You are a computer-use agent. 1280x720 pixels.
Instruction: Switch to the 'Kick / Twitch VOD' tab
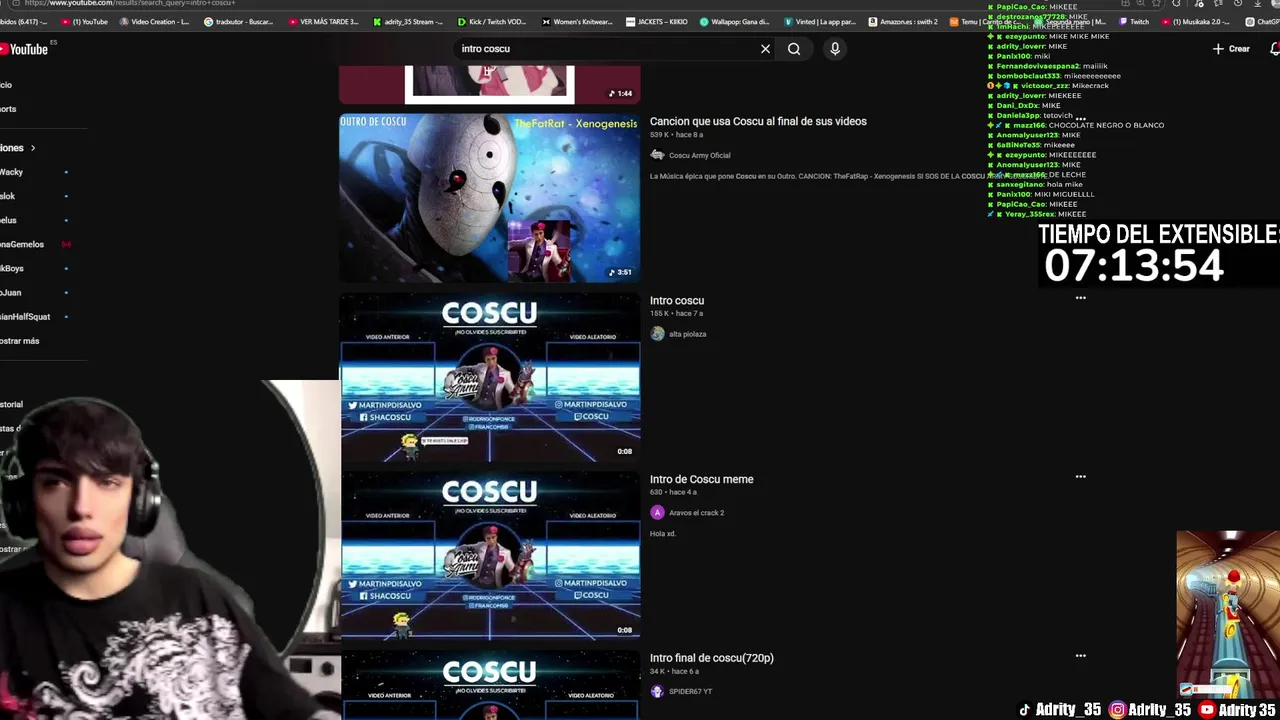[x=492, y=21]
